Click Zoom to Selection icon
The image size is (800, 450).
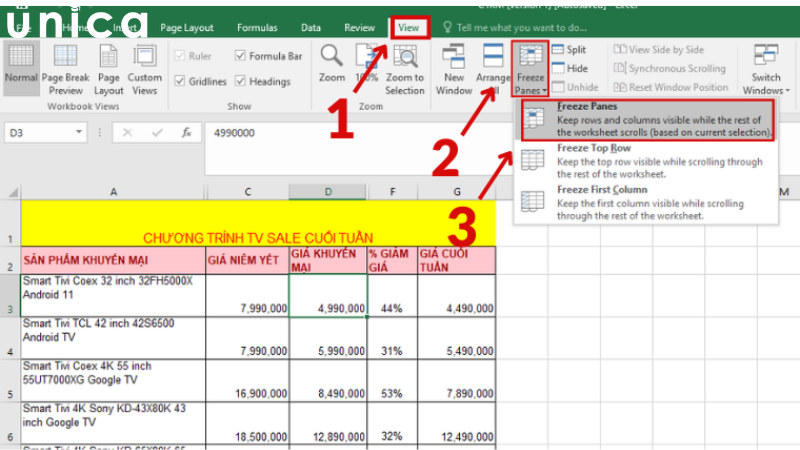coord(405,57)
